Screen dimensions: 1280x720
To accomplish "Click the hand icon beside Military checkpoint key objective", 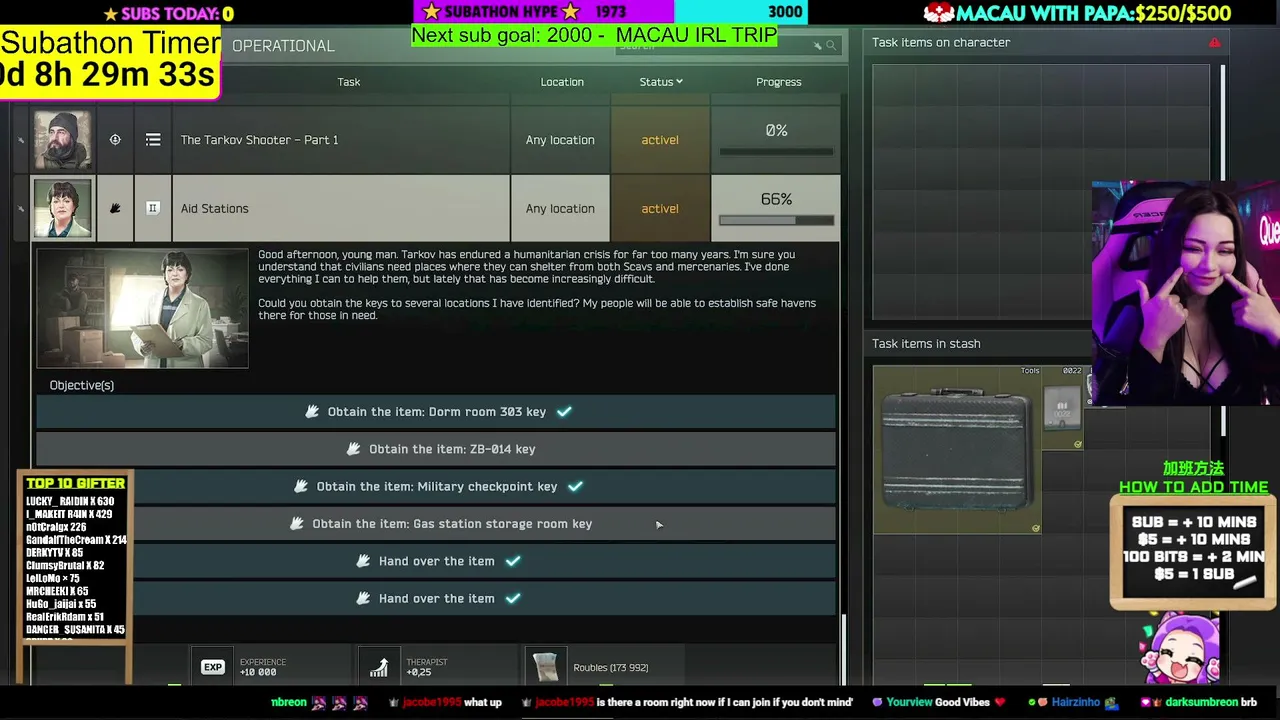I will point(301,486).
